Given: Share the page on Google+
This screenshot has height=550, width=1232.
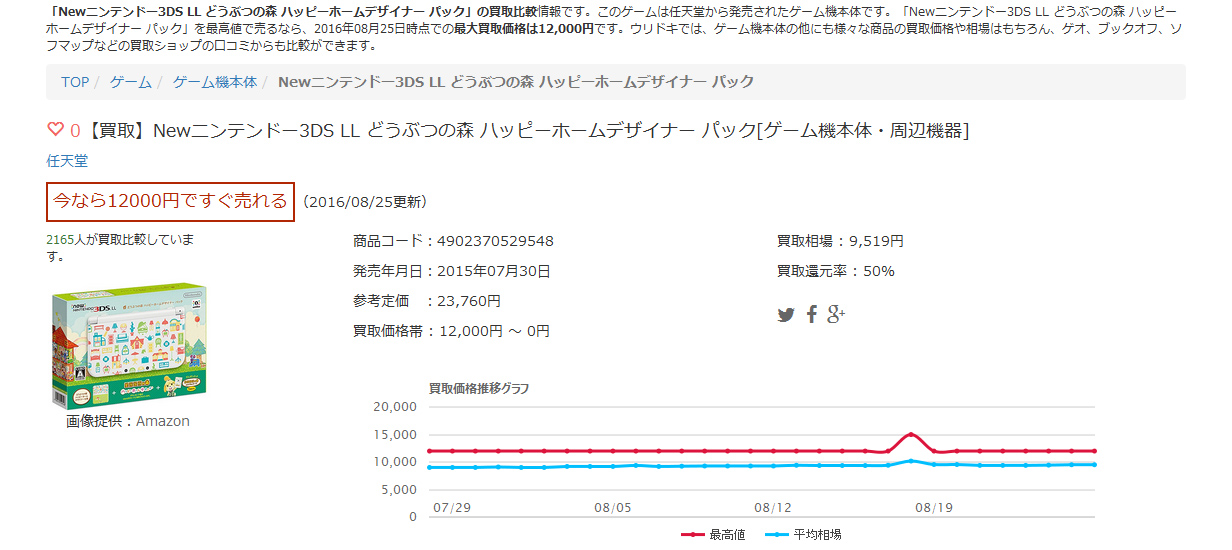Looking at the screenshot, I should click(836, 315).
